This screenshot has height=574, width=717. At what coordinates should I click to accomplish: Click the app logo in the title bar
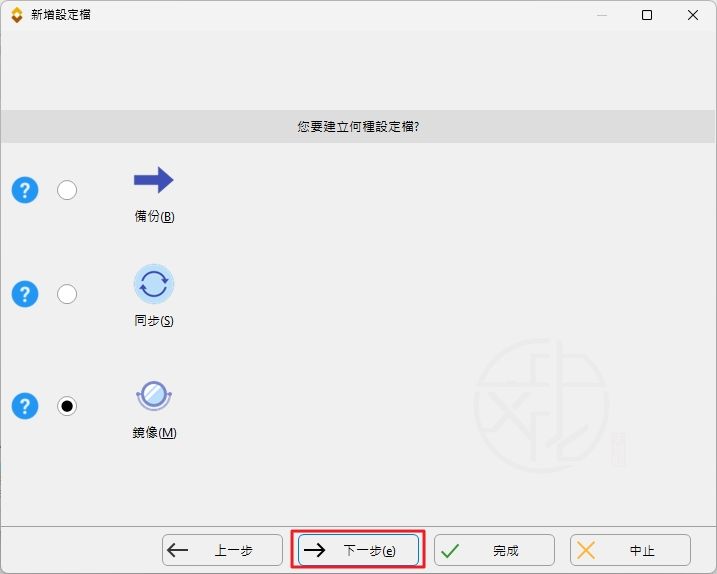(16, 15)
